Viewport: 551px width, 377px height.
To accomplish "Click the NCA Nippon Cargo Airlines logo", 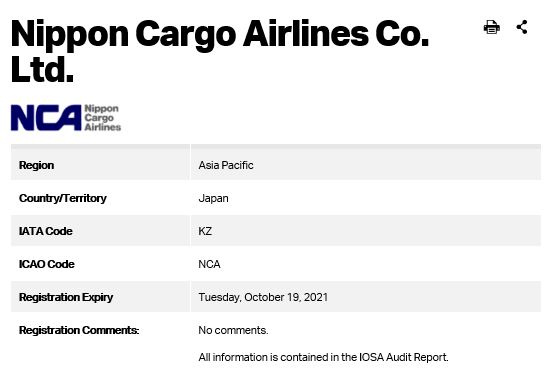I will 66,118.
